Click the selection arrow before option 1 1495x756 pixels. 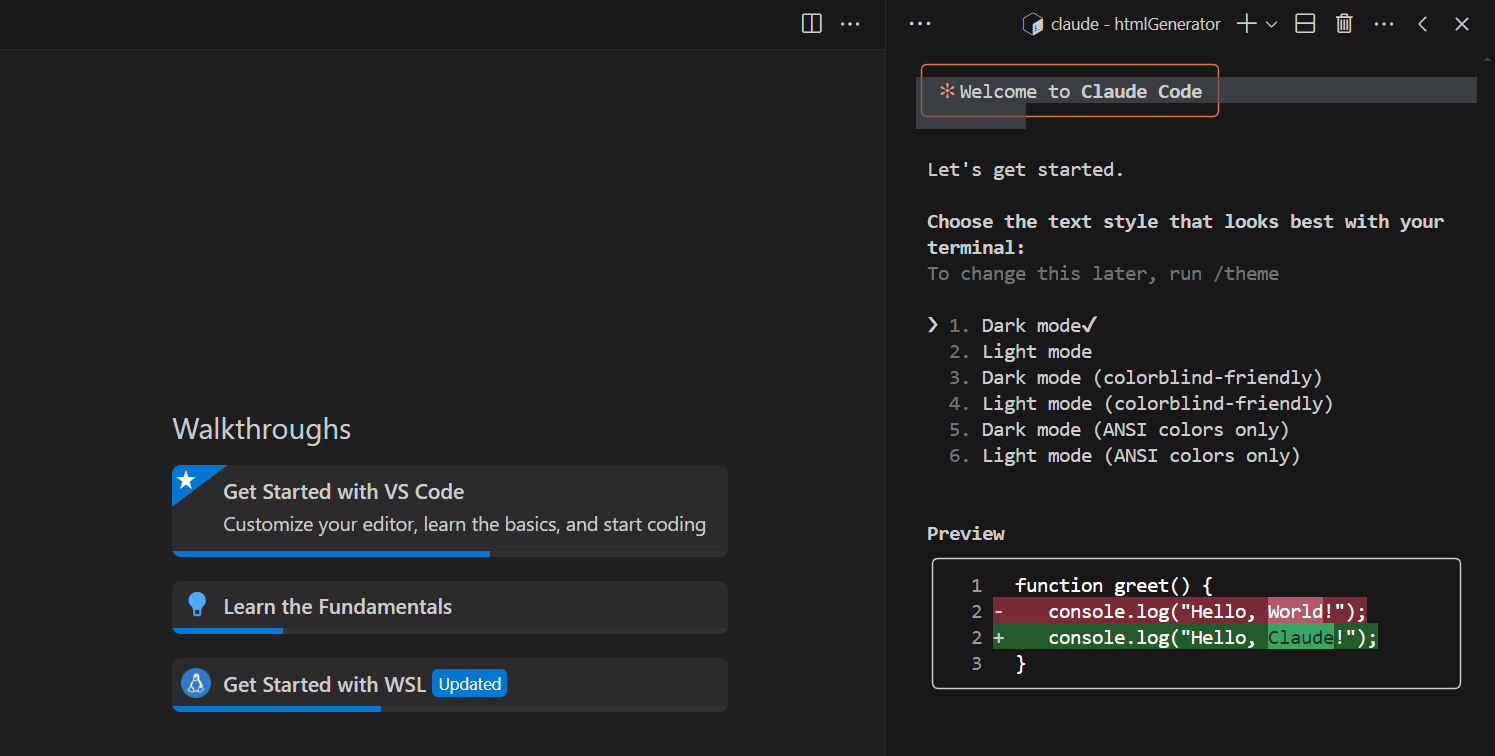[933, 324]
